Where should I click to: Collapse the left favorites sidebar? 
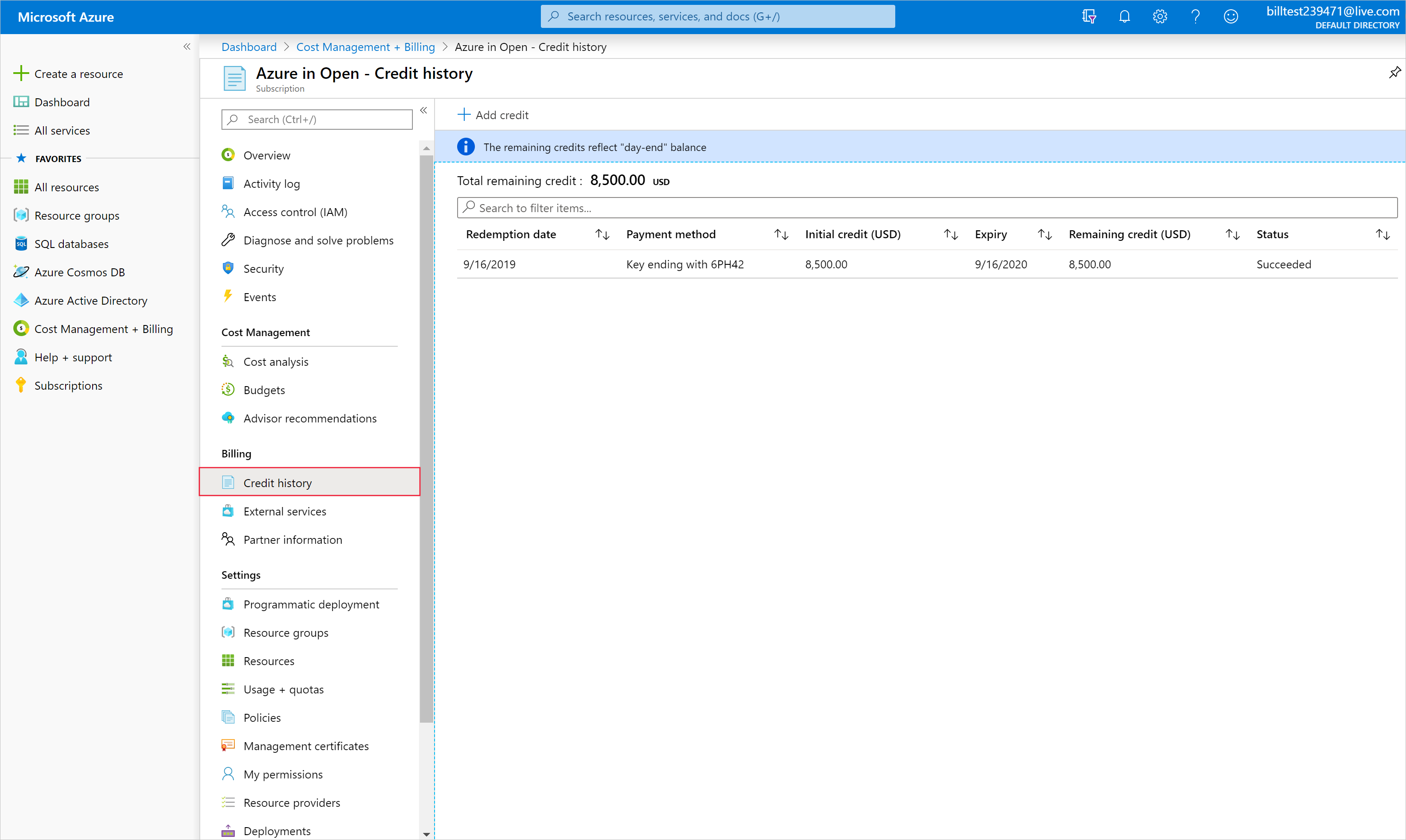click(x=187, y=47)
